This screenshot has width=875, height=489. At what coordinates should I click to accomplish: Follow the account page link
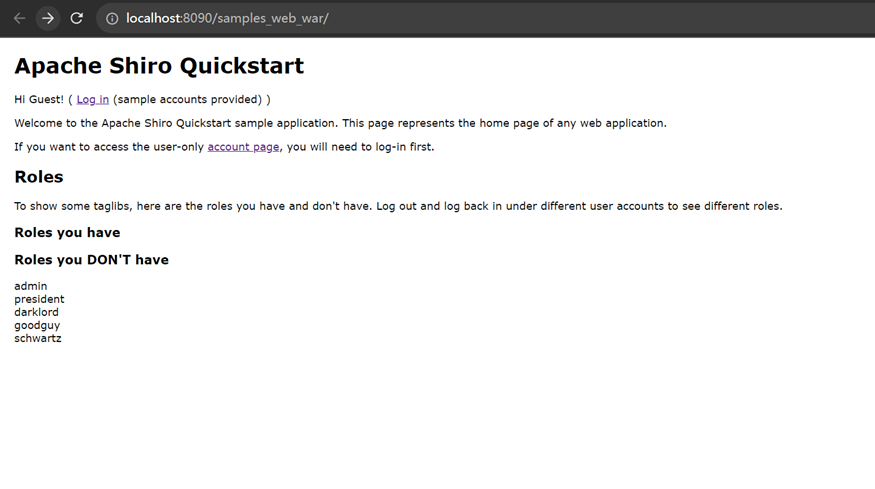(x=243, y=147)
